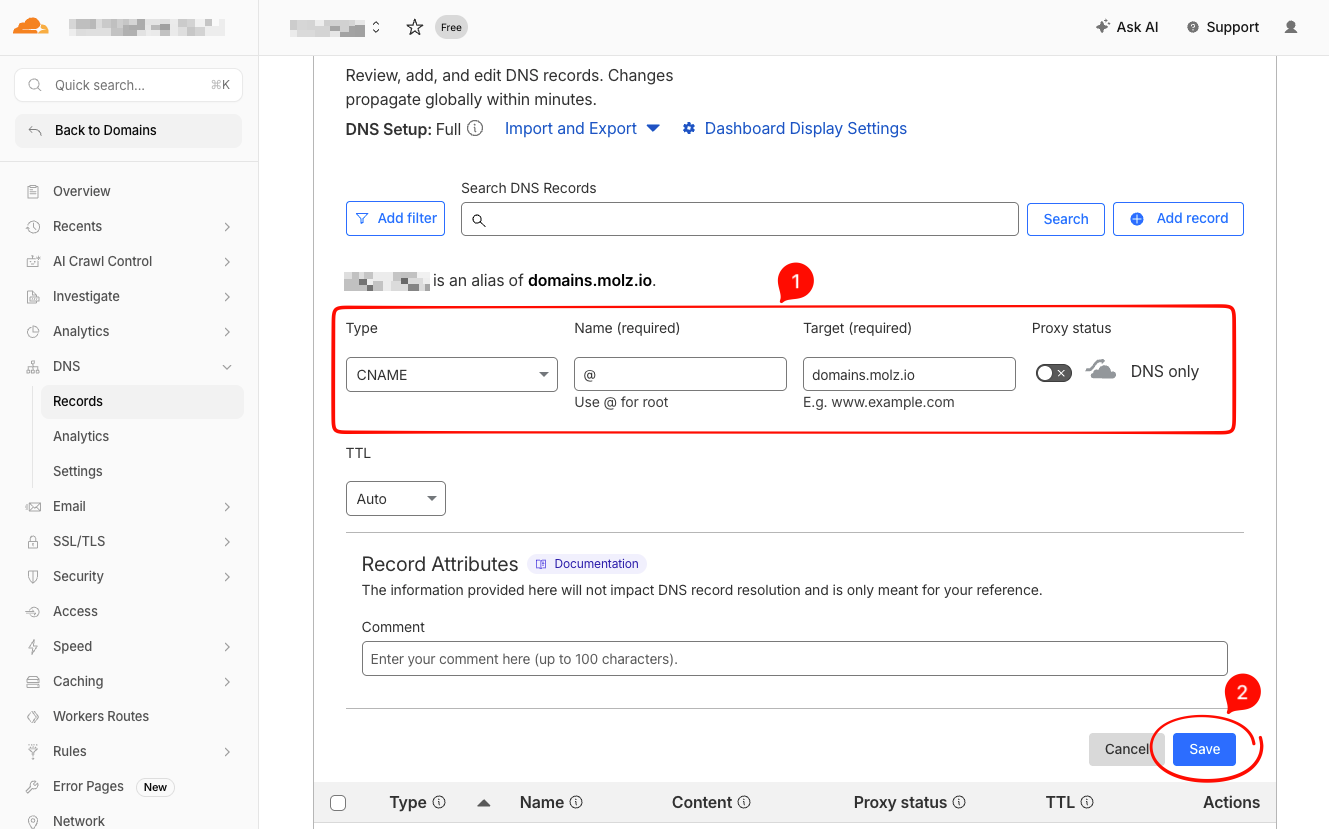The width and height of the screenshot is (1329, 829).
Task: Select DNS Records in sidebar
Action: tap(141, 401)
